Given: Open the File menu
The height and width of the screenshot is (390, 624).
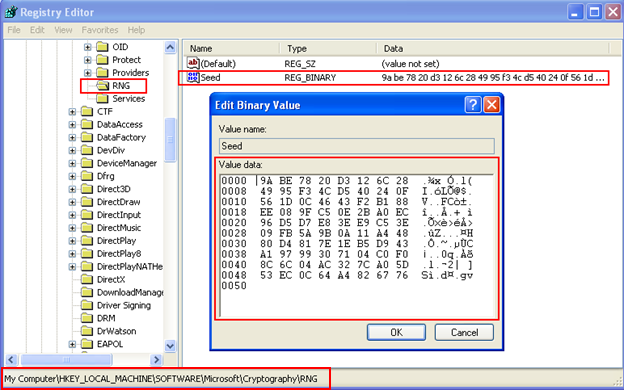Looking at the screenshot, I should 14,30.
